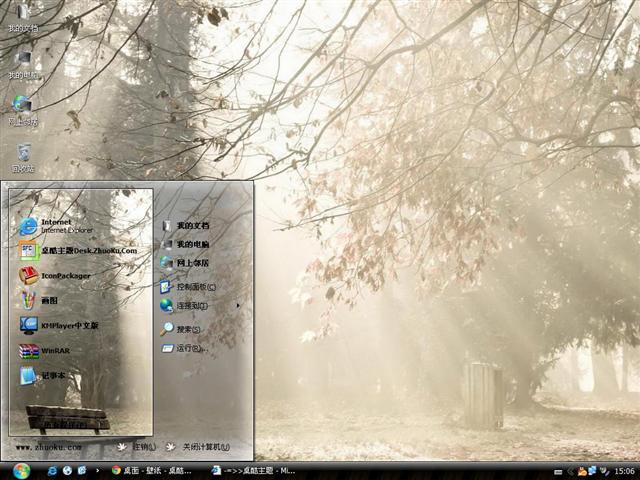Click the volume tray icon

point(604,471)
